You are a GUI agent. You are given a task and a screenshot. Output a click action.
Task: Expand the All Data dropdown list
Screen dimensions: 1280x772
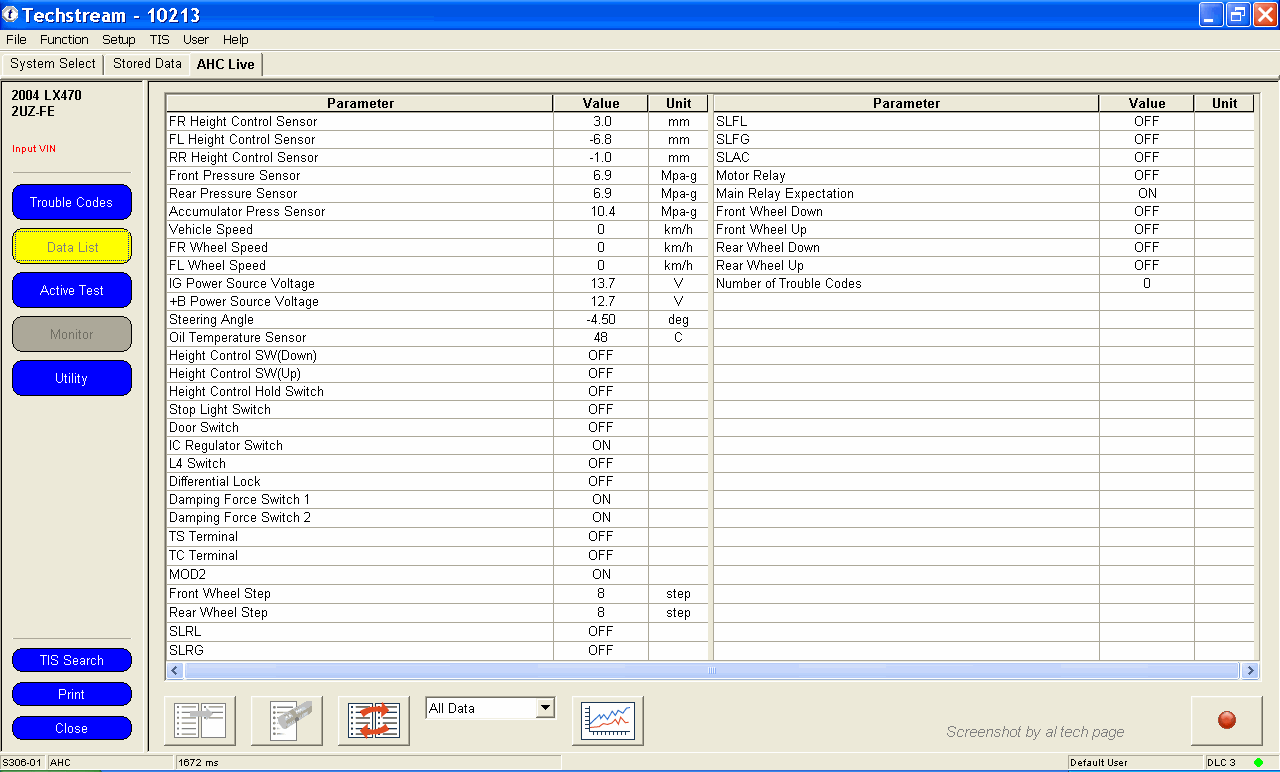[x=545, y=708]
